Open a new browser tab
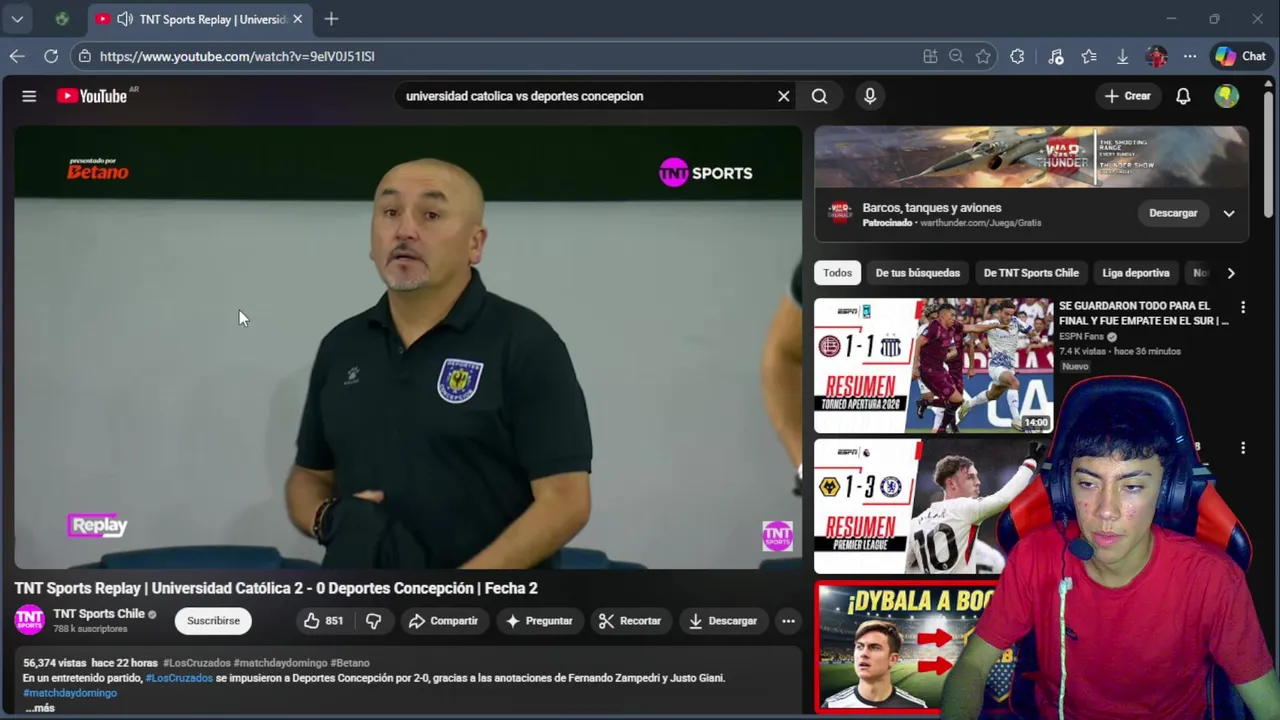The image size is (1280, 720). click(331, 19)
